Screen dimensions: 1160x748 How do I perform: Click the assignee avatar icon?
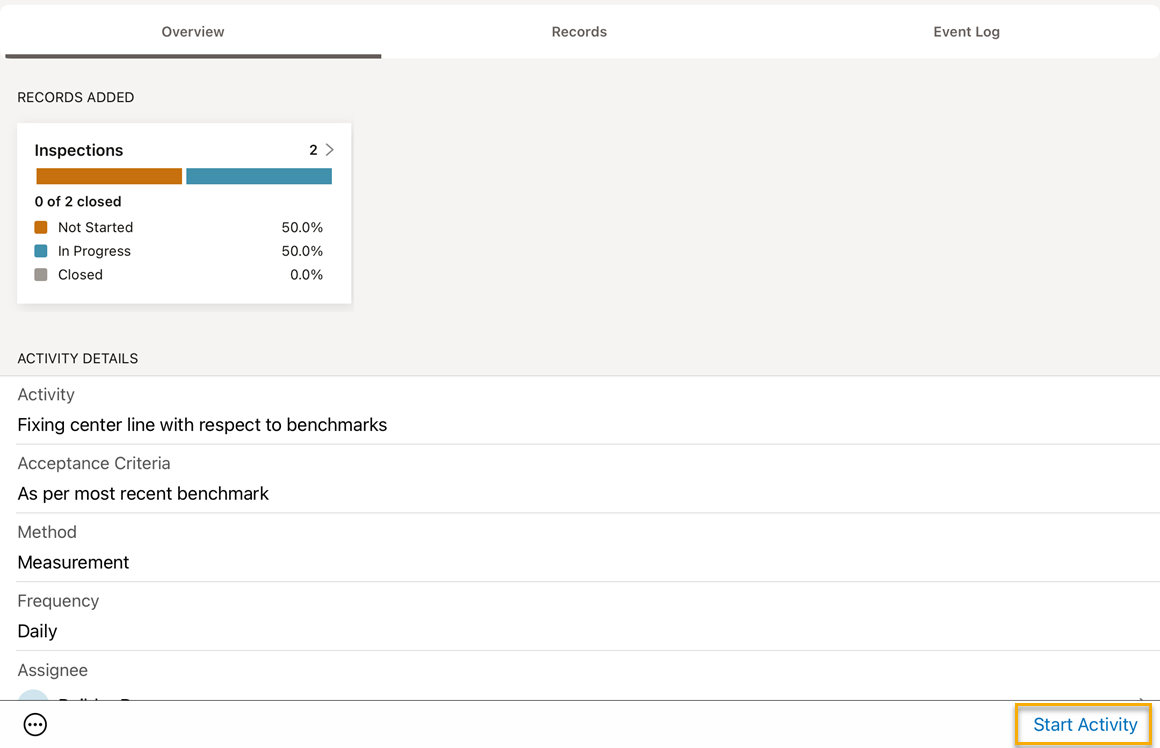[x=34, y=696]
